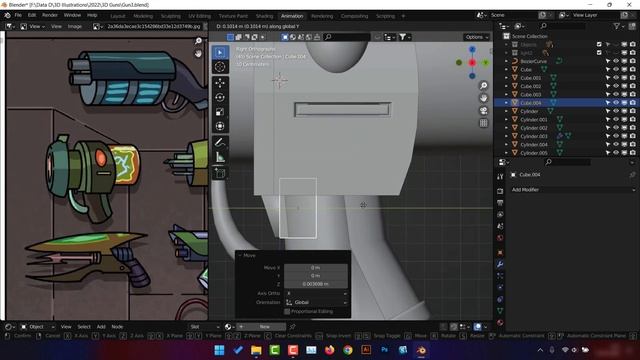
Task: Choose the Rotate tool in viewport toolbar
Action: pyautogui.click(x=220, y=97)
